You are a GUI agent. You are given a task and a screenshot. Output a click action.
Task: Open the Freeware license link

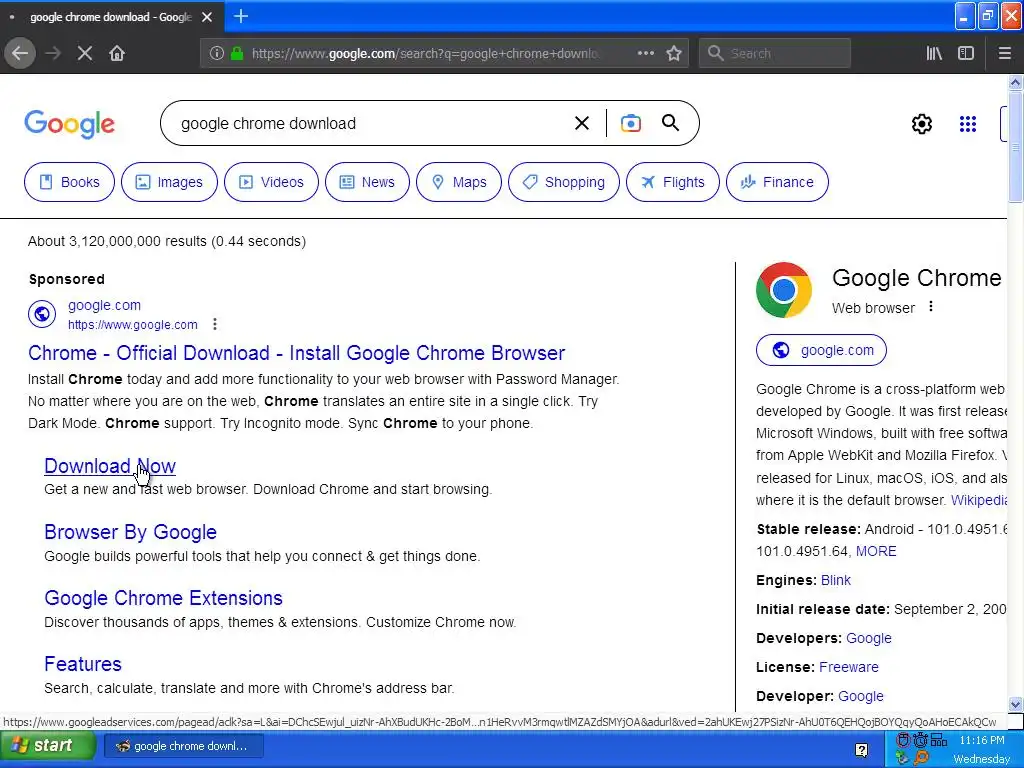tap(848, 667)
